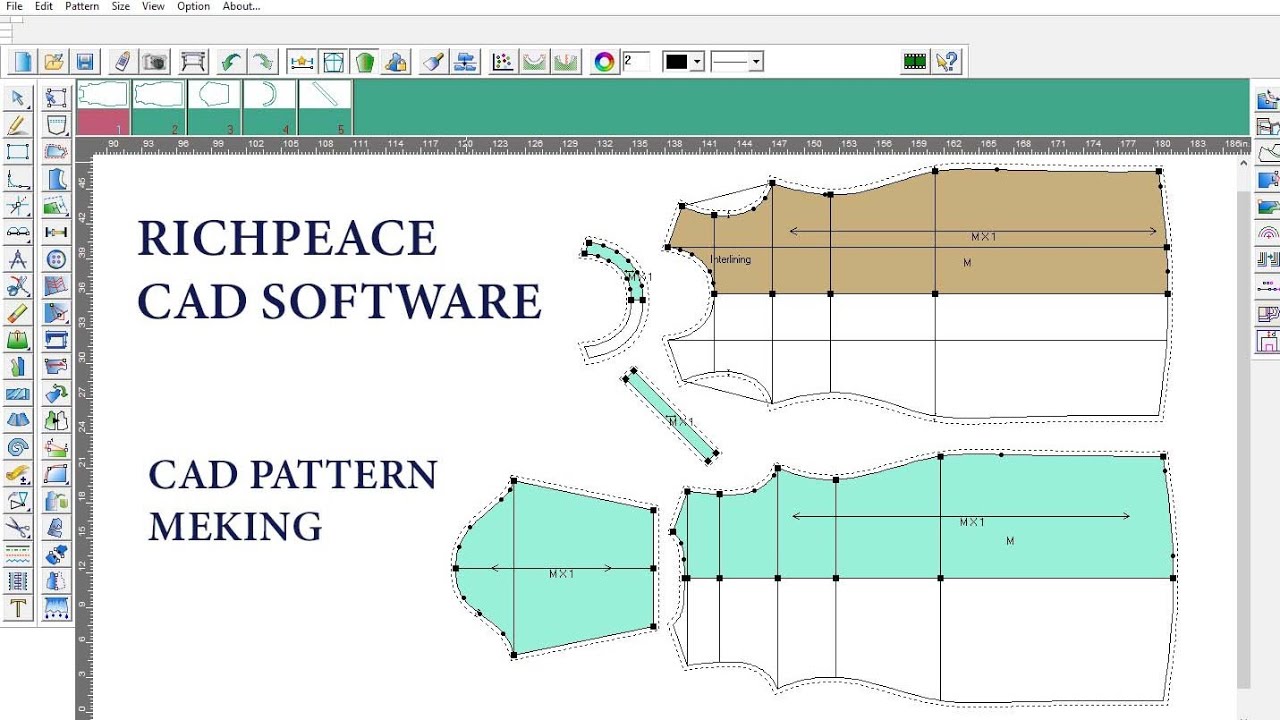Select the compass tool
This screenshot has height=720, width=1280.
tap(18, 260)
